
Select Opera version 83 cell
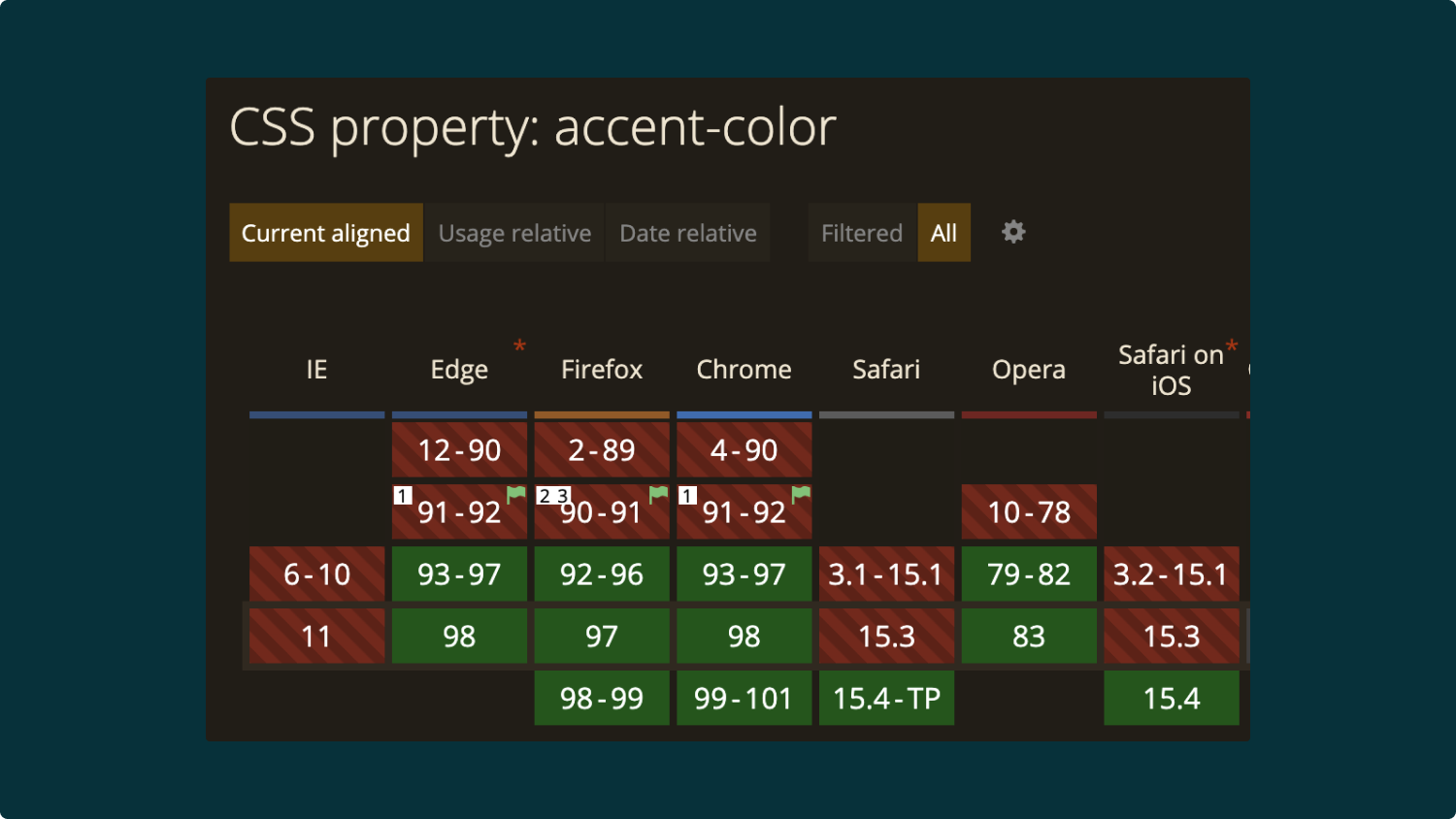[x=1029, y=637]
